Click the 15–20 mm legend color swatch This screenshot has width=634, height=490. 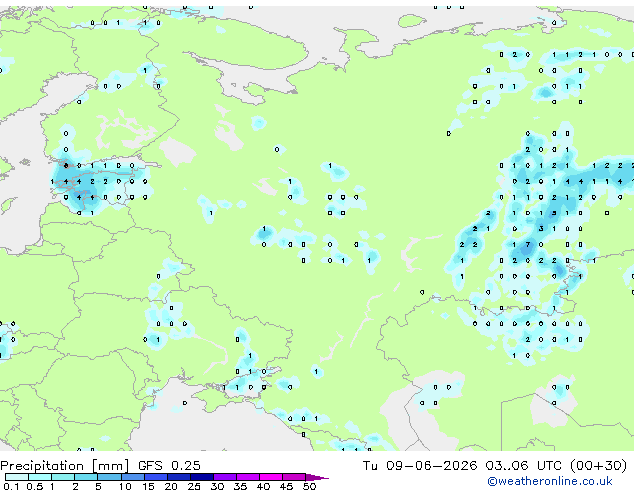point(156,477)
